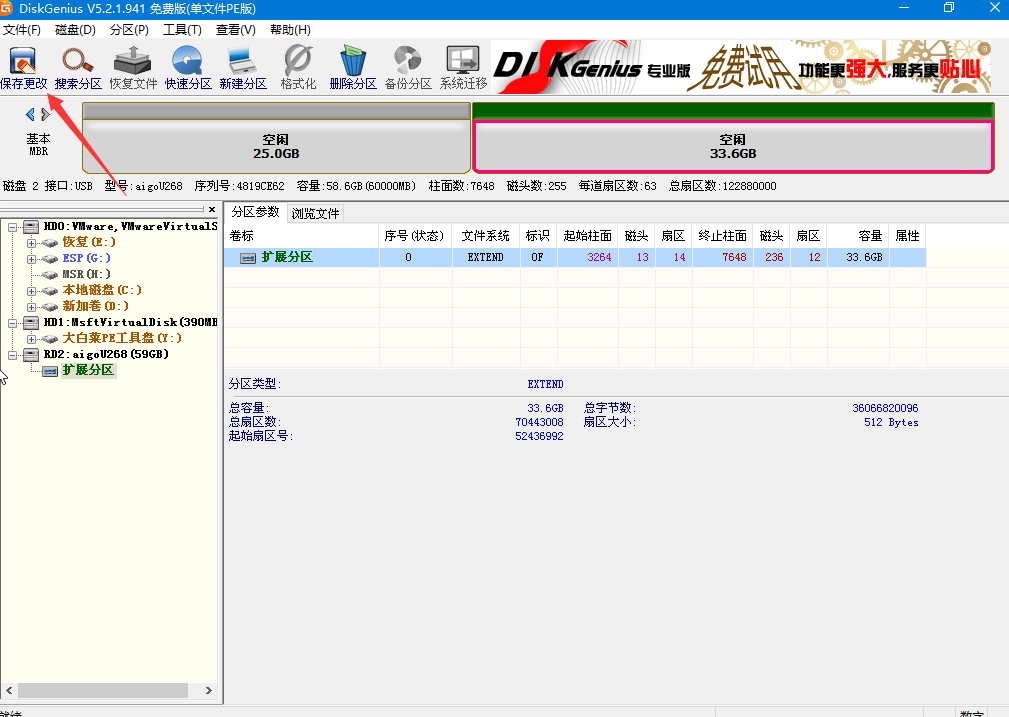Click the 本地磁盘(C:) drive icon
This screenshot has width=1009, height=717.
(50, 291)
